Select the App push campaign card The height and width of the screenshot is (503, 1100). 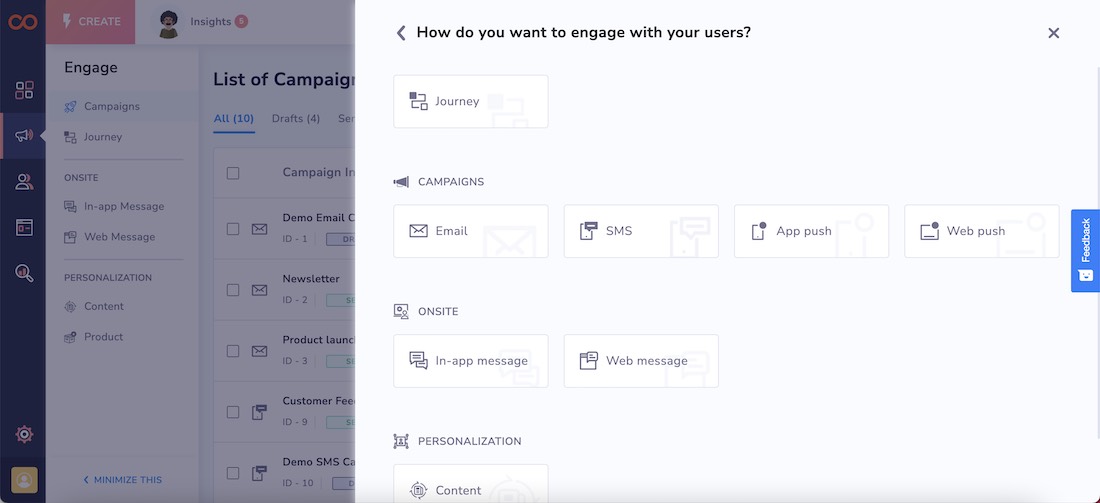pos(811,231)
